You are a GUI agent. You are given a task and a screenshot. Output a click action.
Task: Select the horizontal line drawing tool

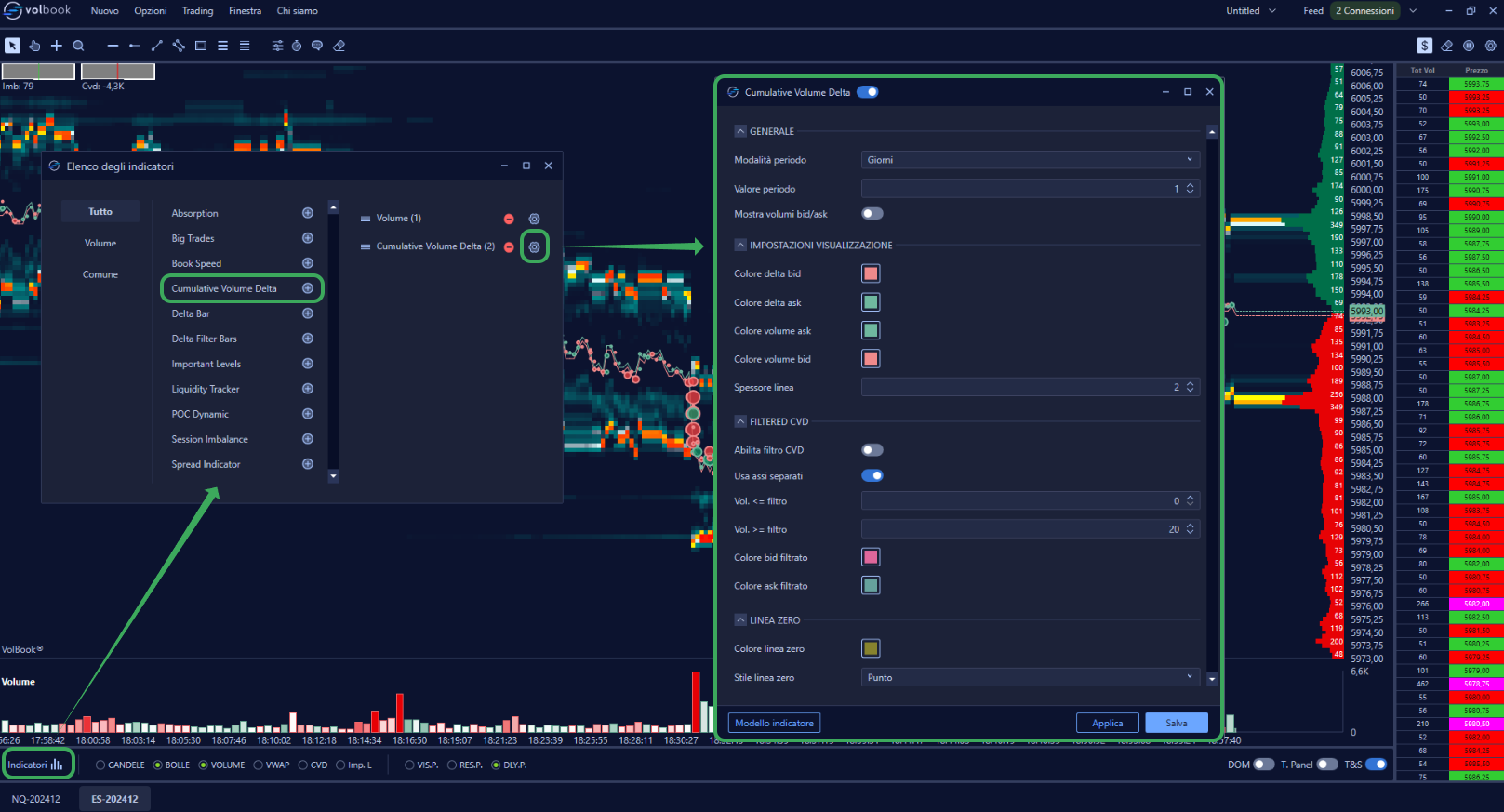point(113,46)
